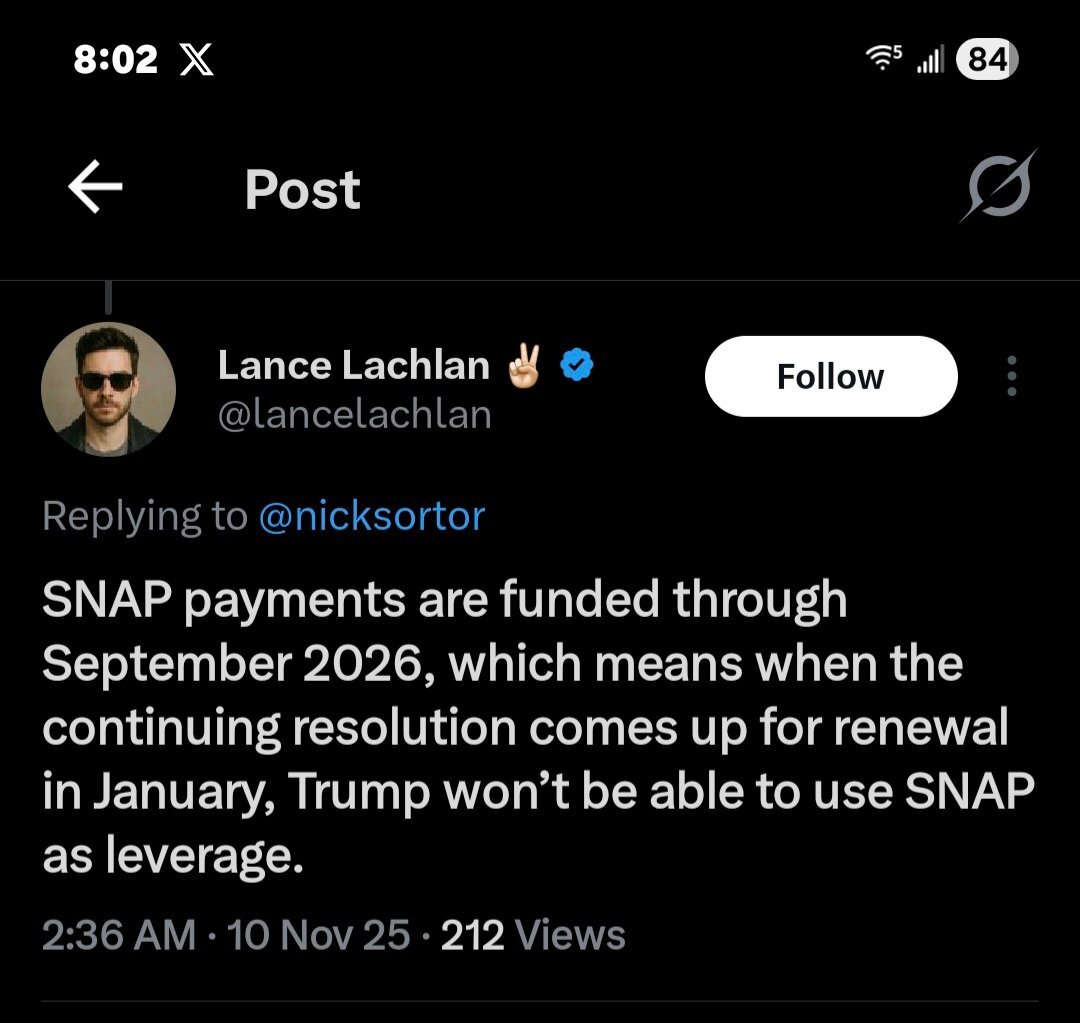Image resolution: width=1080 pixels, height=1023 pixels.
Task: Open the @nicksortor profile link
Action: click(371, 516)
